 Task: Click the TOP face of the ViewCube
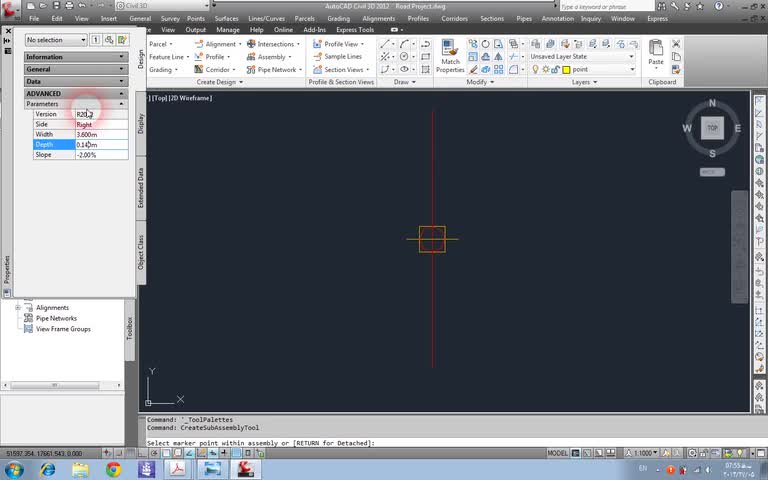[712, 128]
